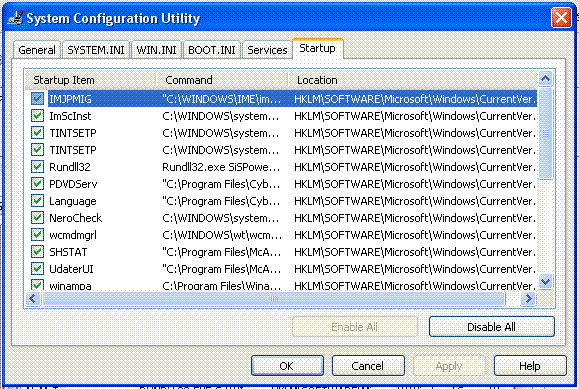Select the IMJPMIG row name

coord(70,99)
